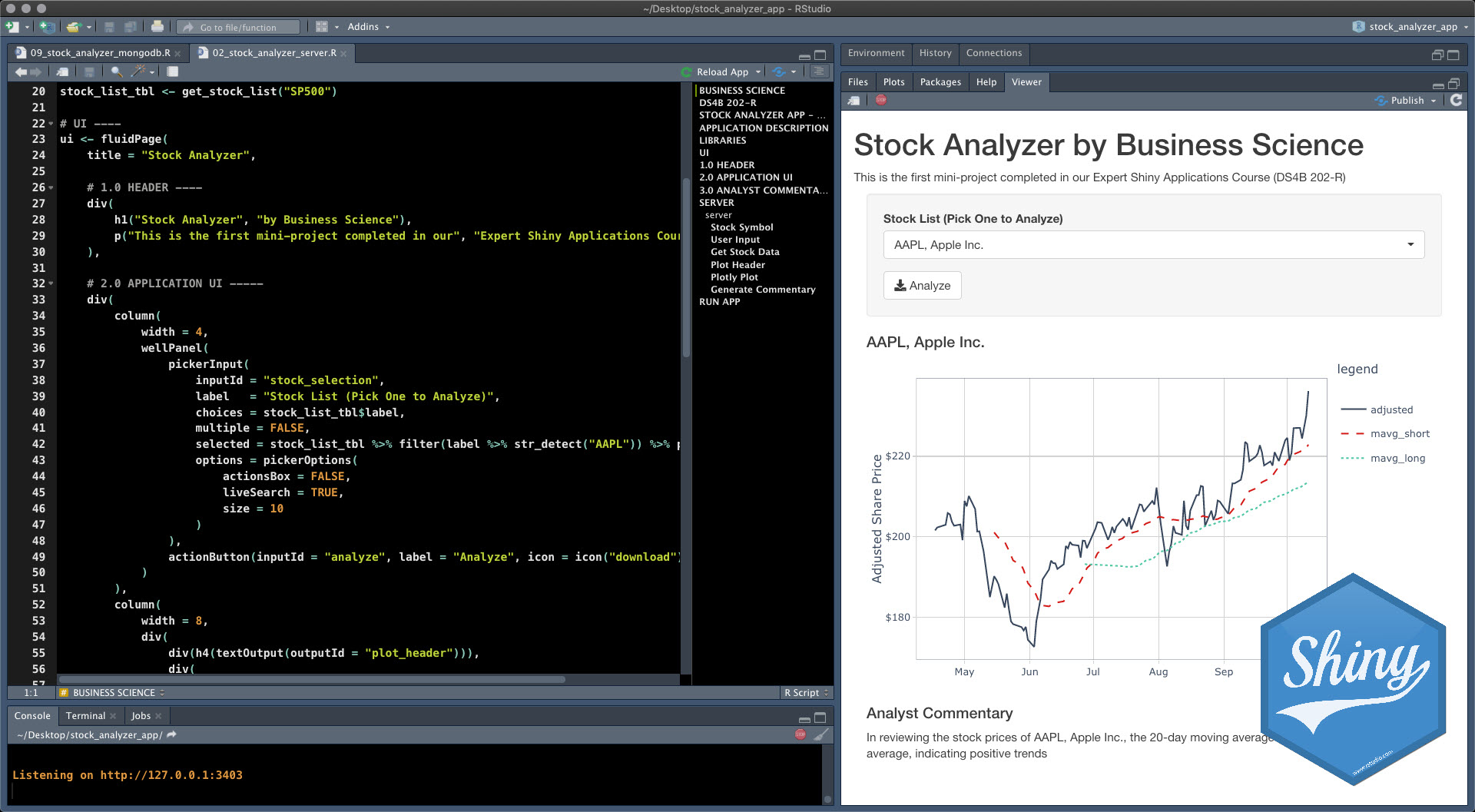This screenshot has height=812, width=1475.
Task: View current console working directory arrow
Action: (x=171, y=735)
